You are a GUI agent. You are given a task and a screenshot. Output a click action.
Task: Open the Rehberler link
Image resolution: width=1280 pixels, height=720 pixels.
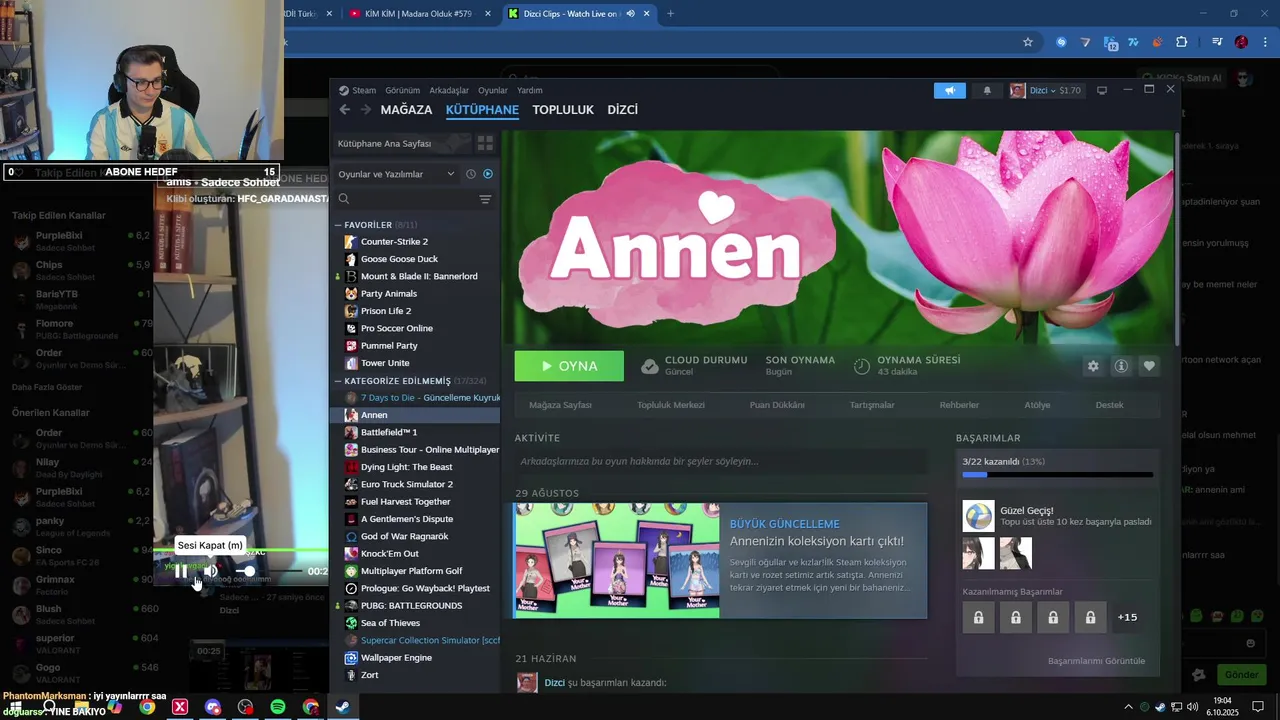959,405
